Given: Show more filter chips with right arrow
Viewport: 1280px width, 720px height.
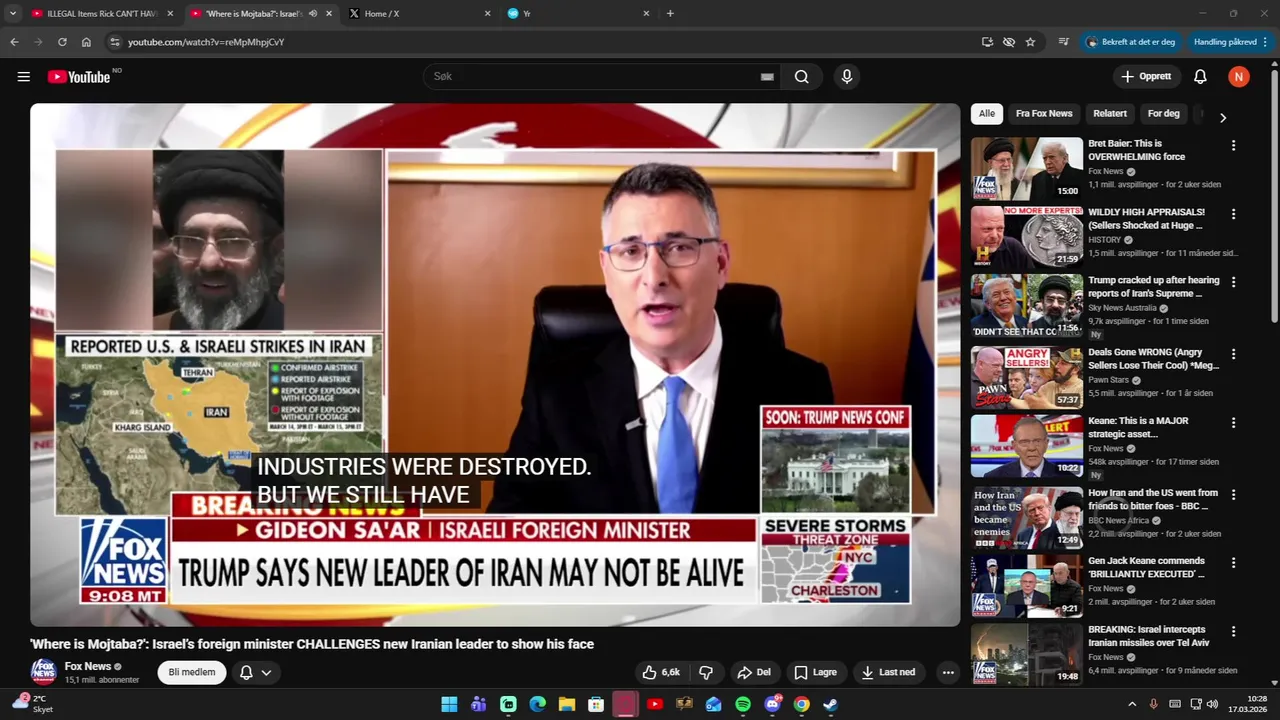Looking at the screenshot, I should [1222, 117].
